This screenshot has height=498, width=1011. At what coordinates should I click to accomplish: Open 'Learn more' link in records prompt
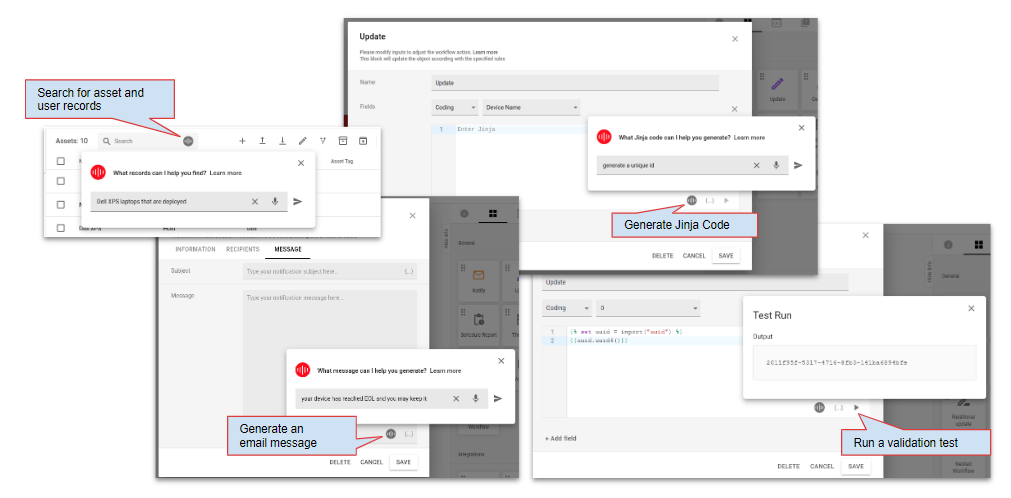point(226,173)
